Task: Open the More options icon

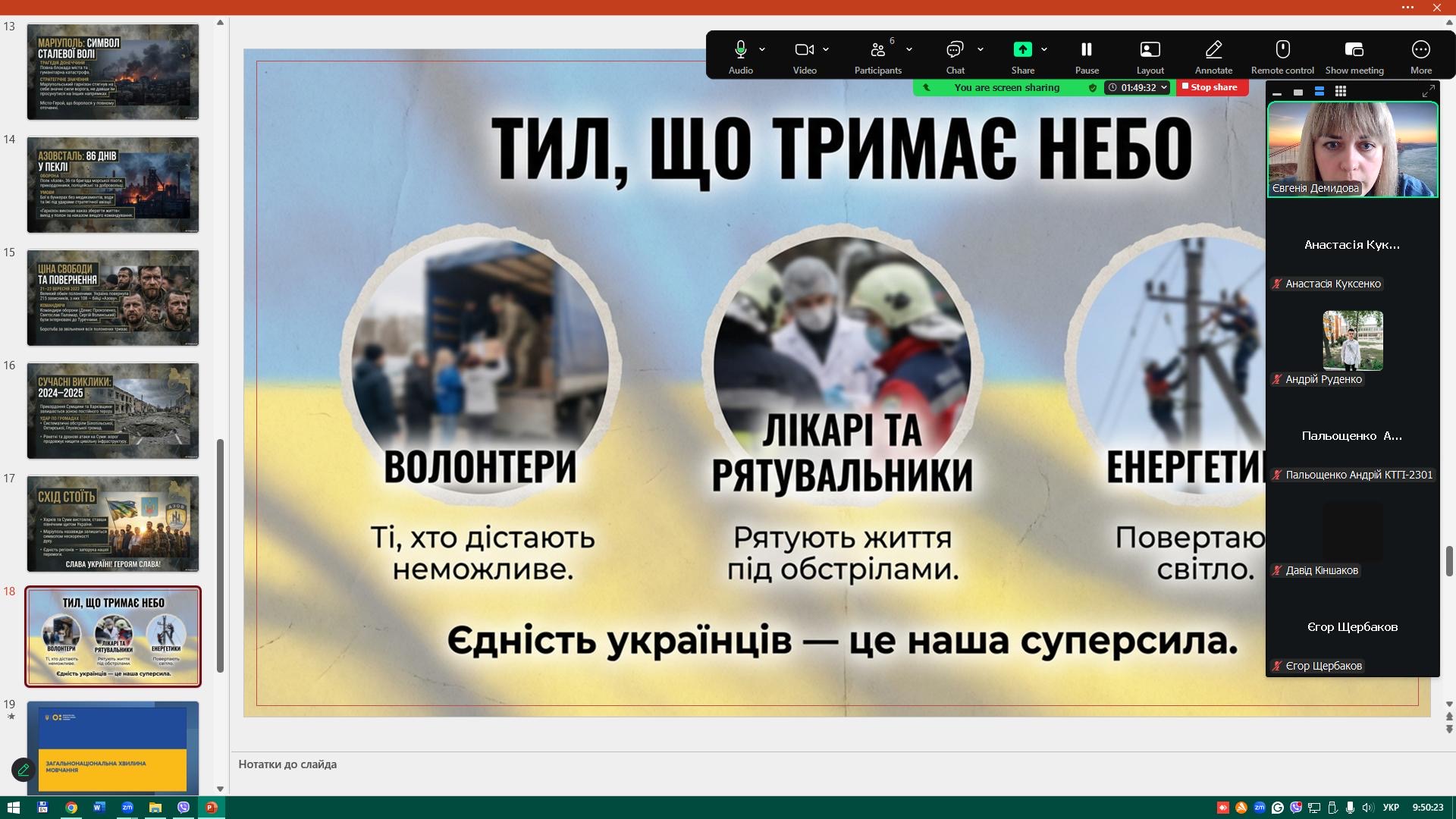Action: (1420, 50)
